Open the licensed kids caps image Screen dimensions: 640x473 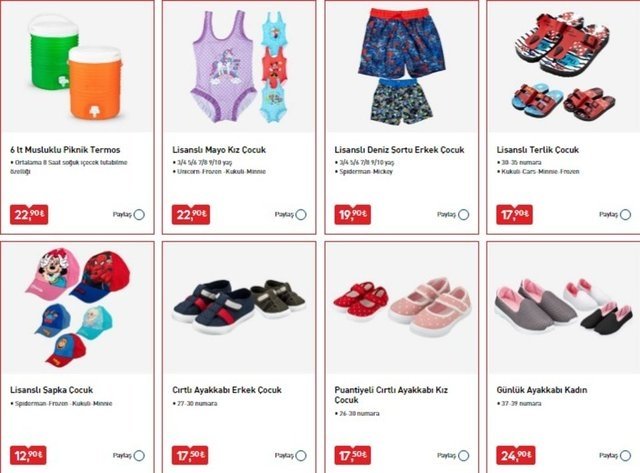[77, 308]
